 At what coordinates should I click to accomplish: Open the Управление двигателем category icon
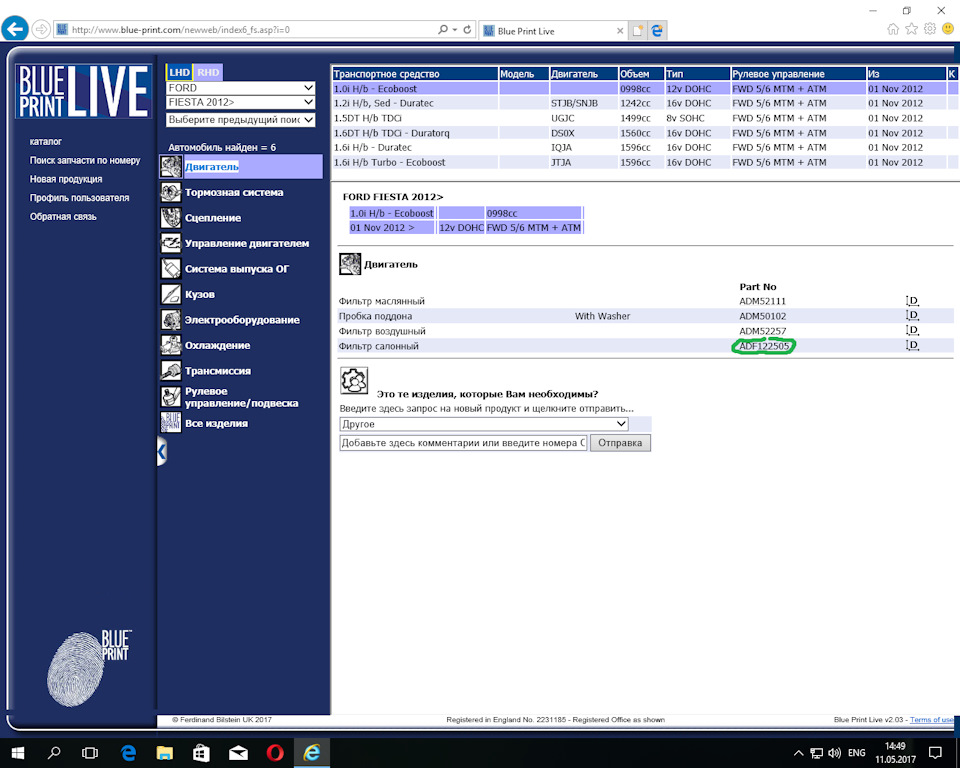point(171,243)
